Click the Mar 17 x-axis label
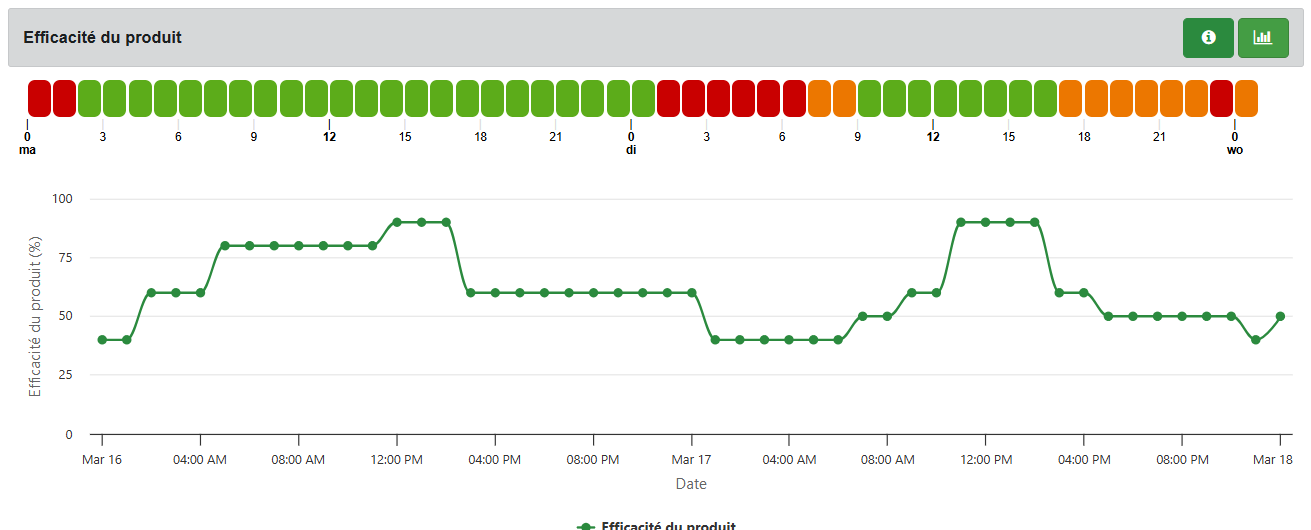 (x=691, y=460)
